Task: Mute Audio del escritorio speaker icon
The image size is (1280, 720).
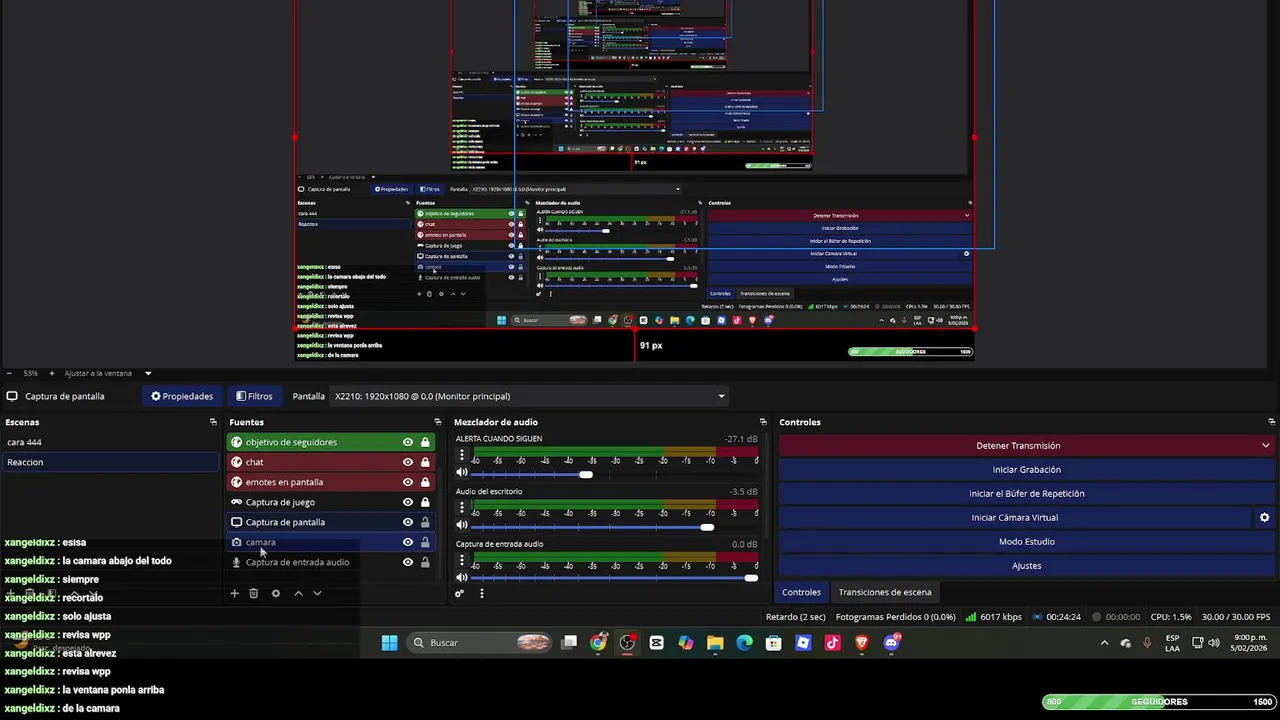Action: [462, 525]
